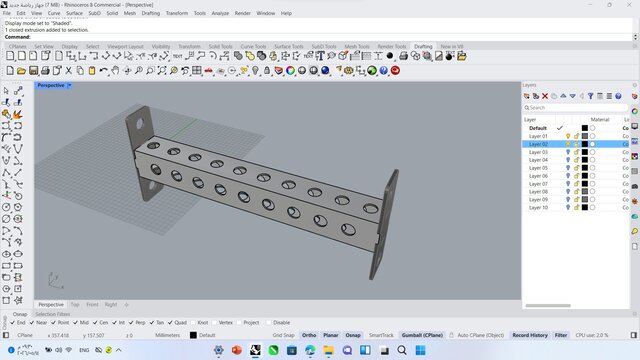The width and height of the screenshot is (640, 360).
Task: Click the Print icon in standard toolbar
Action: (45, 71)
